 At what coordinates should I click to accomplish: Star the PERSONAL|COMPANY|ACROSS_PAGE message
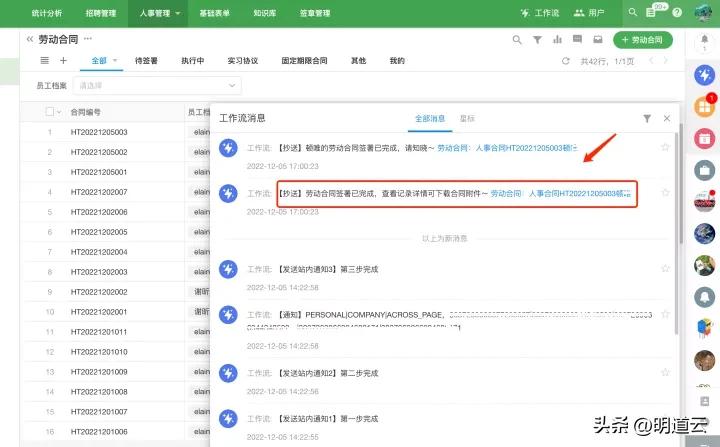665,314
